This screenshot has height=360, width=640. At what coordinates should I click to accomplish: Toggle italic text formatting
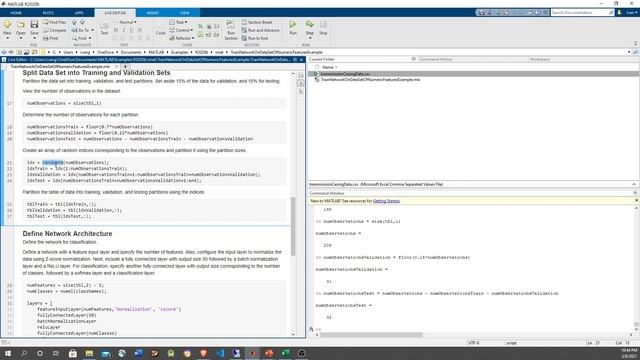click(124, 30)
